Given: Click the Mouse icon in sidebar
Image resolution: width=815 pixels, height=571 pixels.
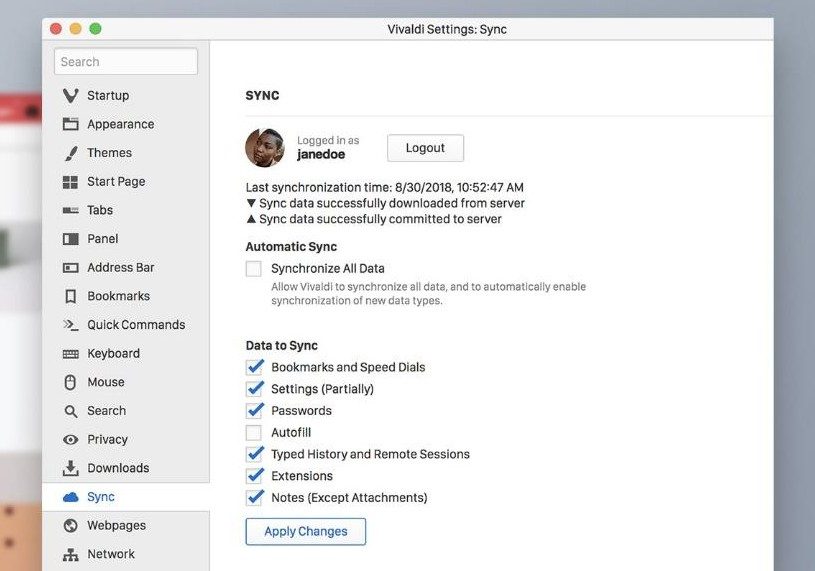Looking at the screenshot, I should (70, 382).
